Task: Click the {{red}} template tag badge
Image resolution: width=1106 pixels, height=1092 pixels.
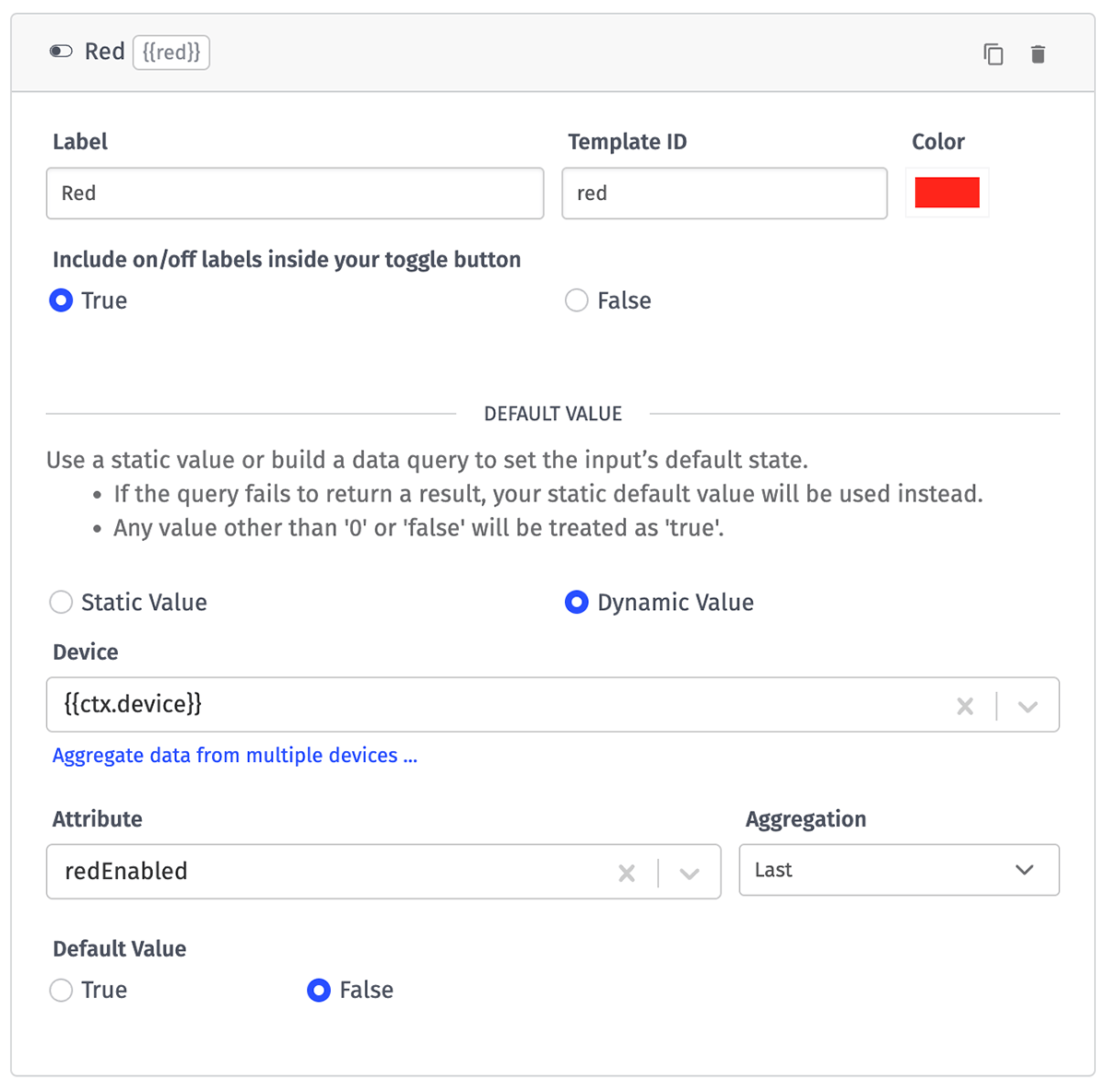Action: tap(171, 53)
